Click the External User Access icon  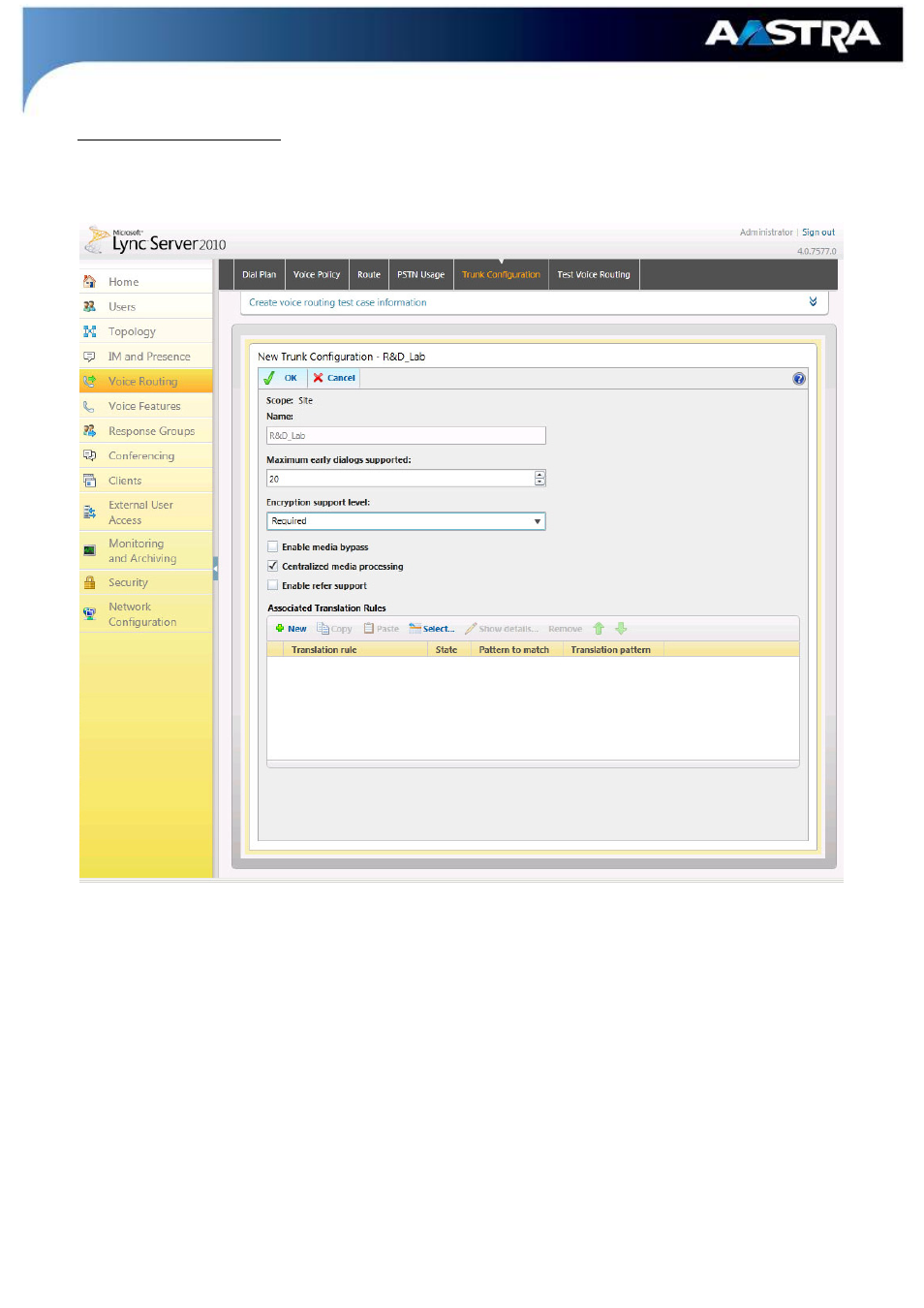(x=89, y=512)
